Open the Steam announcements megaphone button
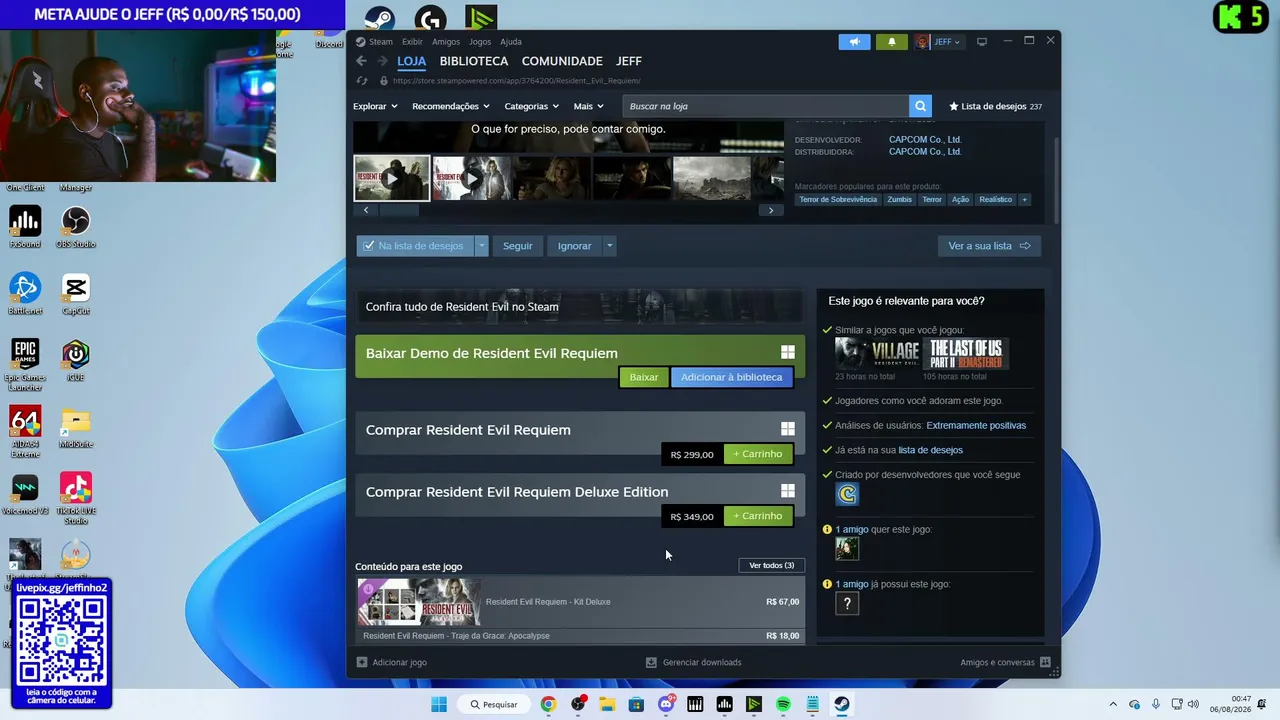Image resolution: width=1280 pixels, height=720 pixels. pyautogui.click(x=854, y=42)
